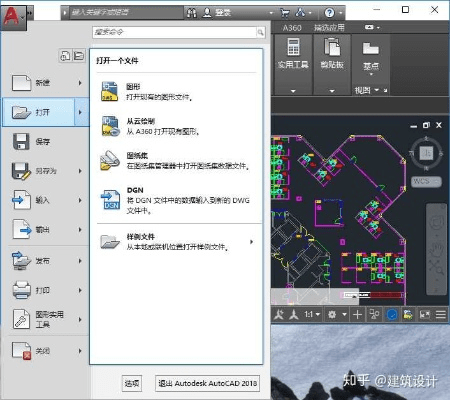
Task: Expand the arrow next to 输出
Action: tap(80, 229)
